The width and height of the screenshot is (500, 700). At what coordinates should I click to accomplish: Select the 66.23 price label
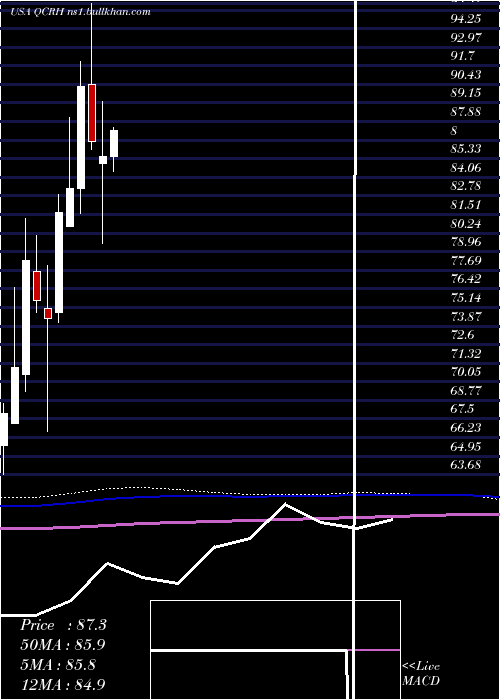pyautogui.click(x=465, y=427)
